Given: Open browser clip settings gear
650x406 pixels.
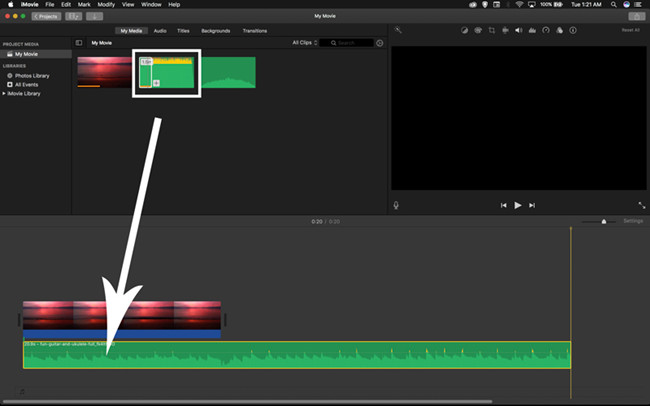Looking at the screenshot, I should [379, 43].
